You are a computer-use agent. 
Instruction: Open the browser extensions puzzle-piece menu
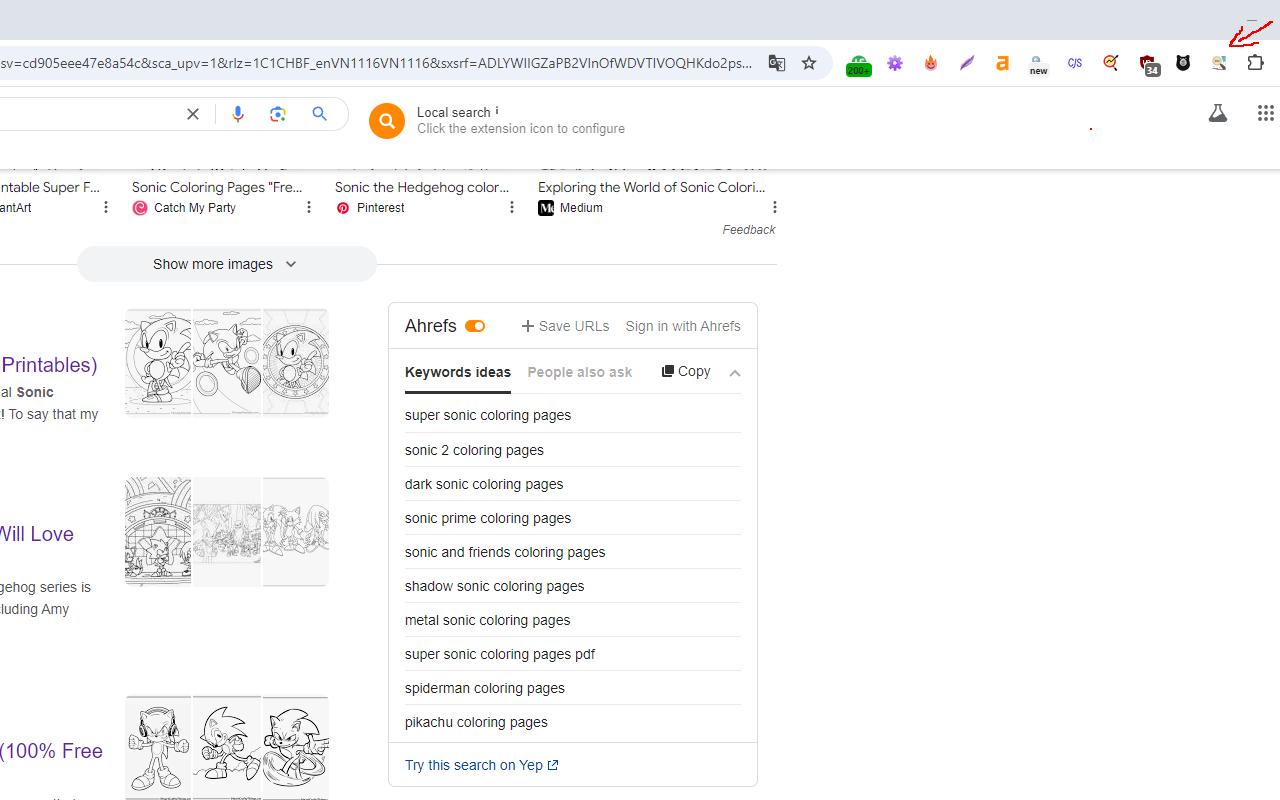(1255, 63)
